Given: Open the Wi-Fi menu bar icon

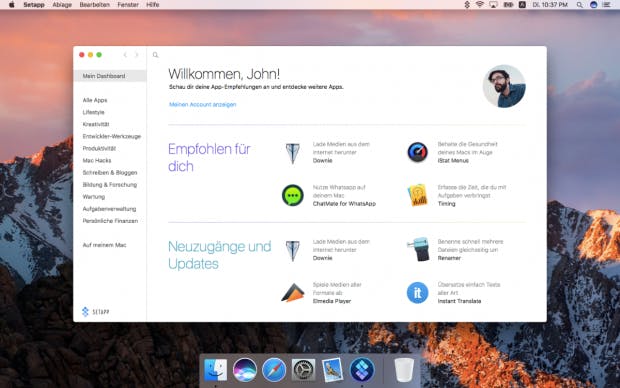Looking at the screenshot, I should (480, 5).
